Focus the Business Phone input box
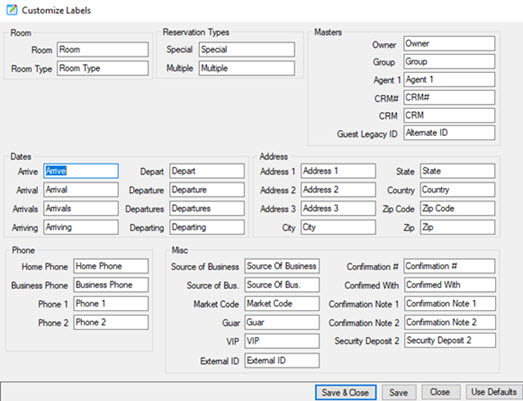This screenshot has height=401, width=523. tap(111, 285)
